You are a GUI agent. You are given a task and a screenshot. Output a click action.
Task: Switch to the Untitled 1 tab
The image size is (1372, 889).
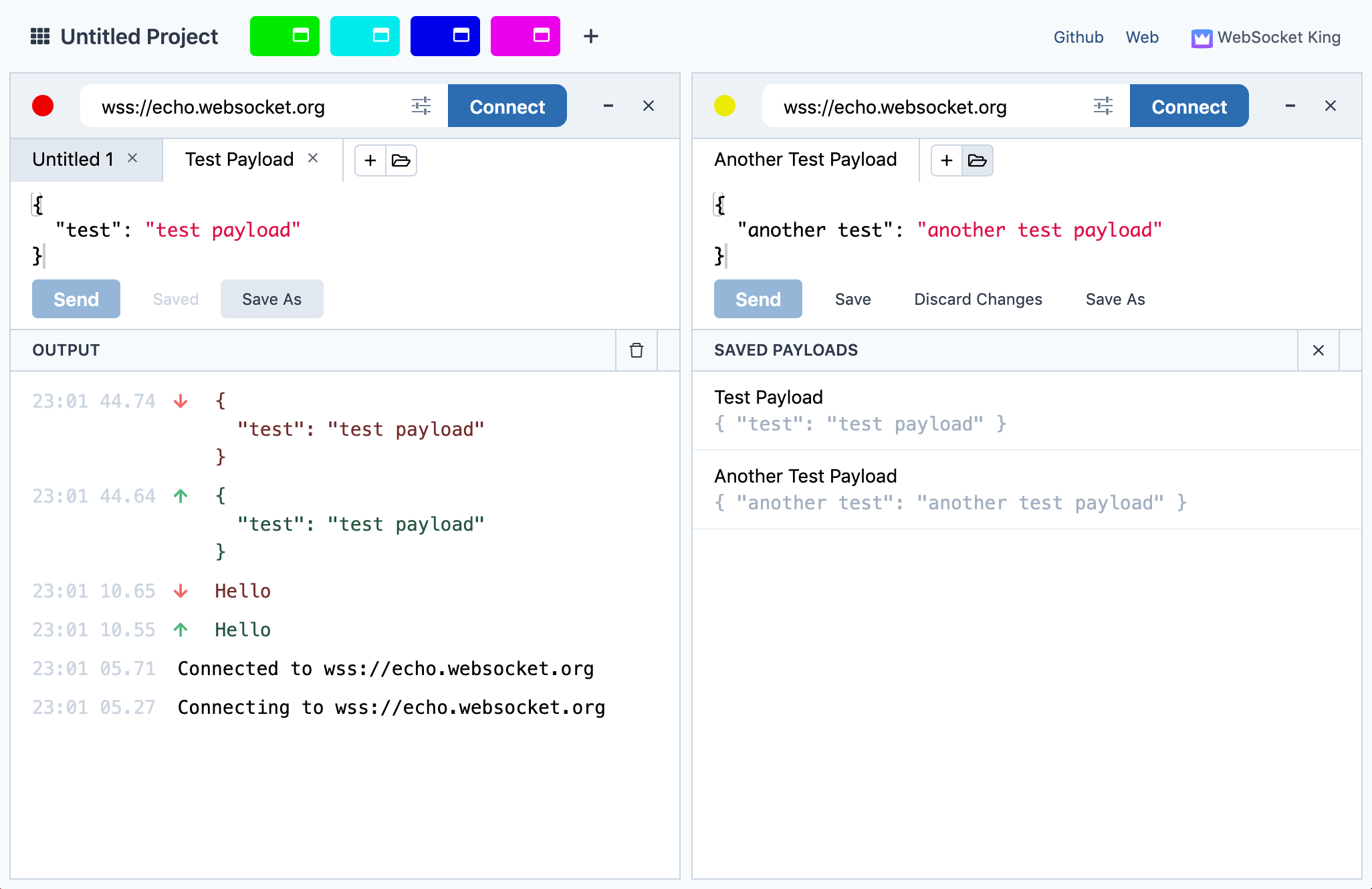(73, 159)
